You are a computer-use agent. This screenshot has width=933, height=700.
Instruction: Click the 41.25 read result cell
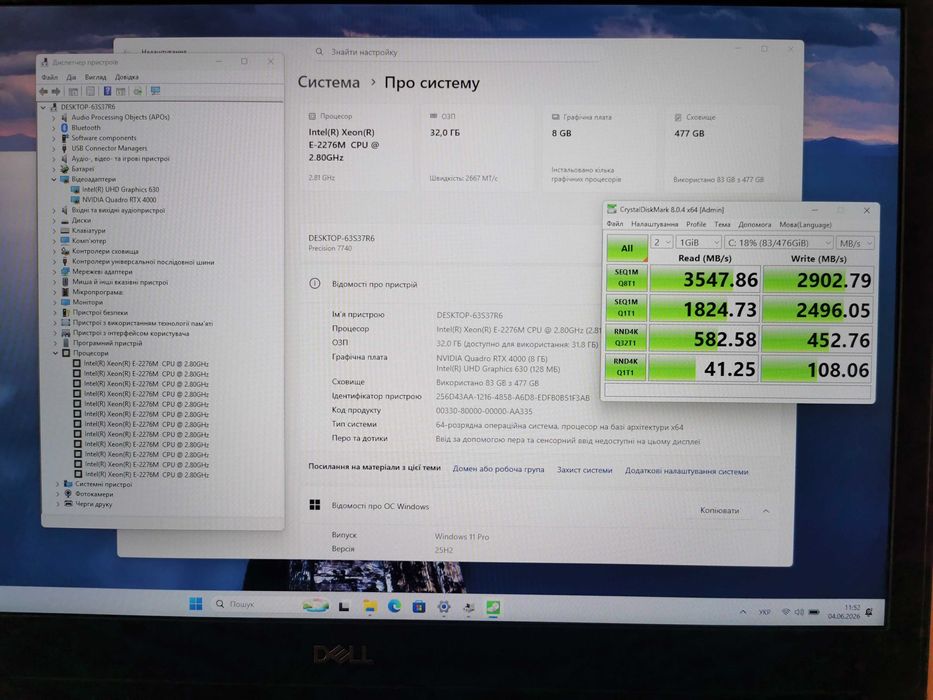coord(705,369)
